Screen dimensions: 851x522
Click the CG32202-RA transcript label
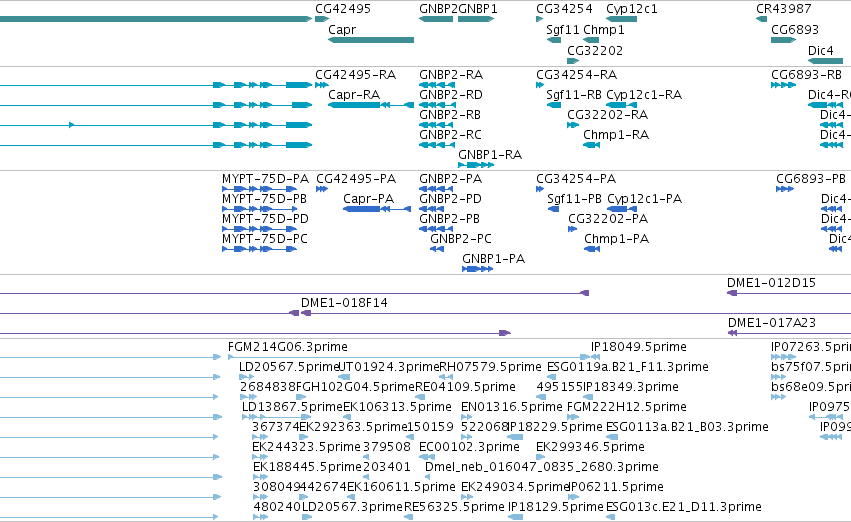click(x=607, y=115)
